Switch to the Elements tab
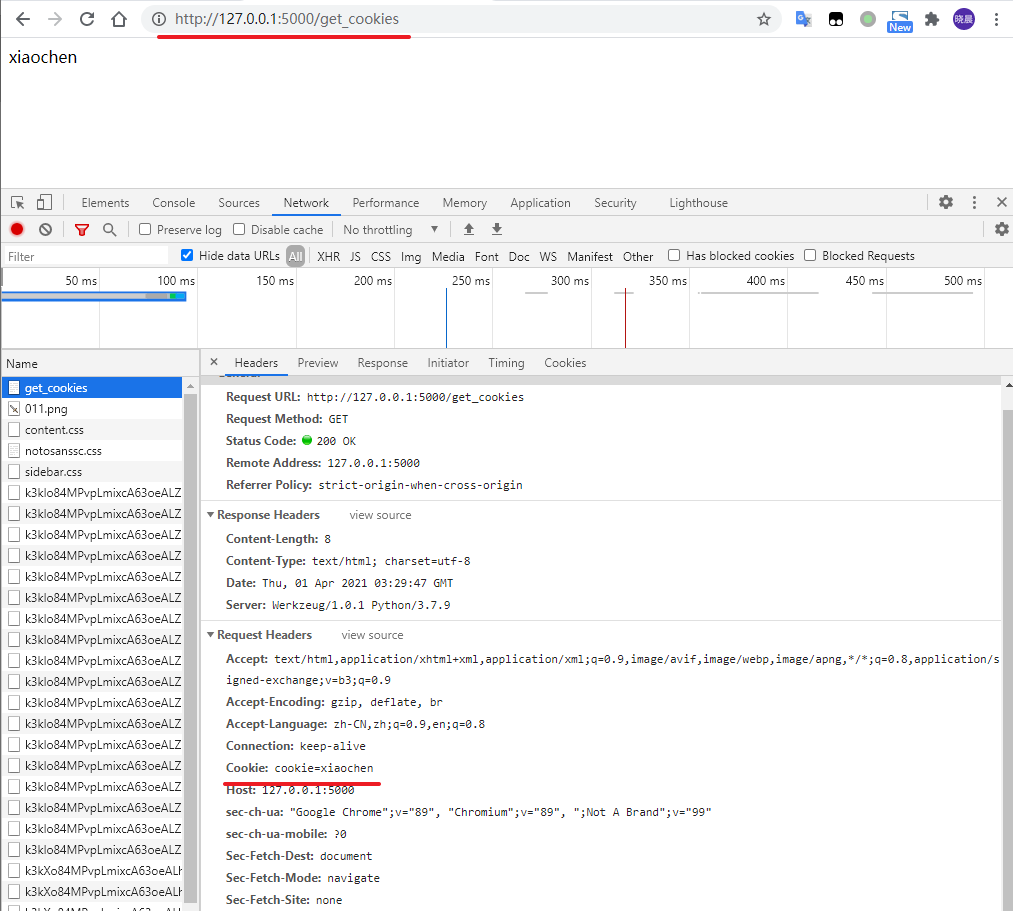1013x911 pixels. (x=105, y=203)
